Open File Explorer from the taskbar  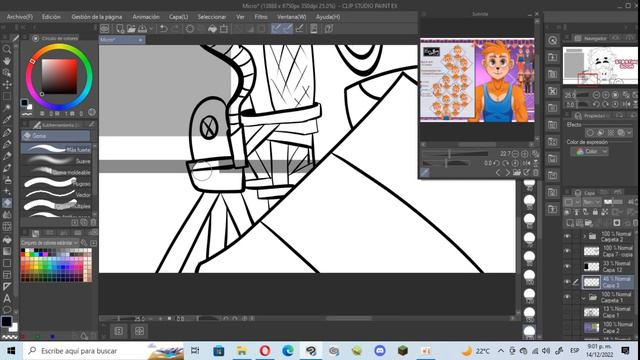(x=242, y=350)
